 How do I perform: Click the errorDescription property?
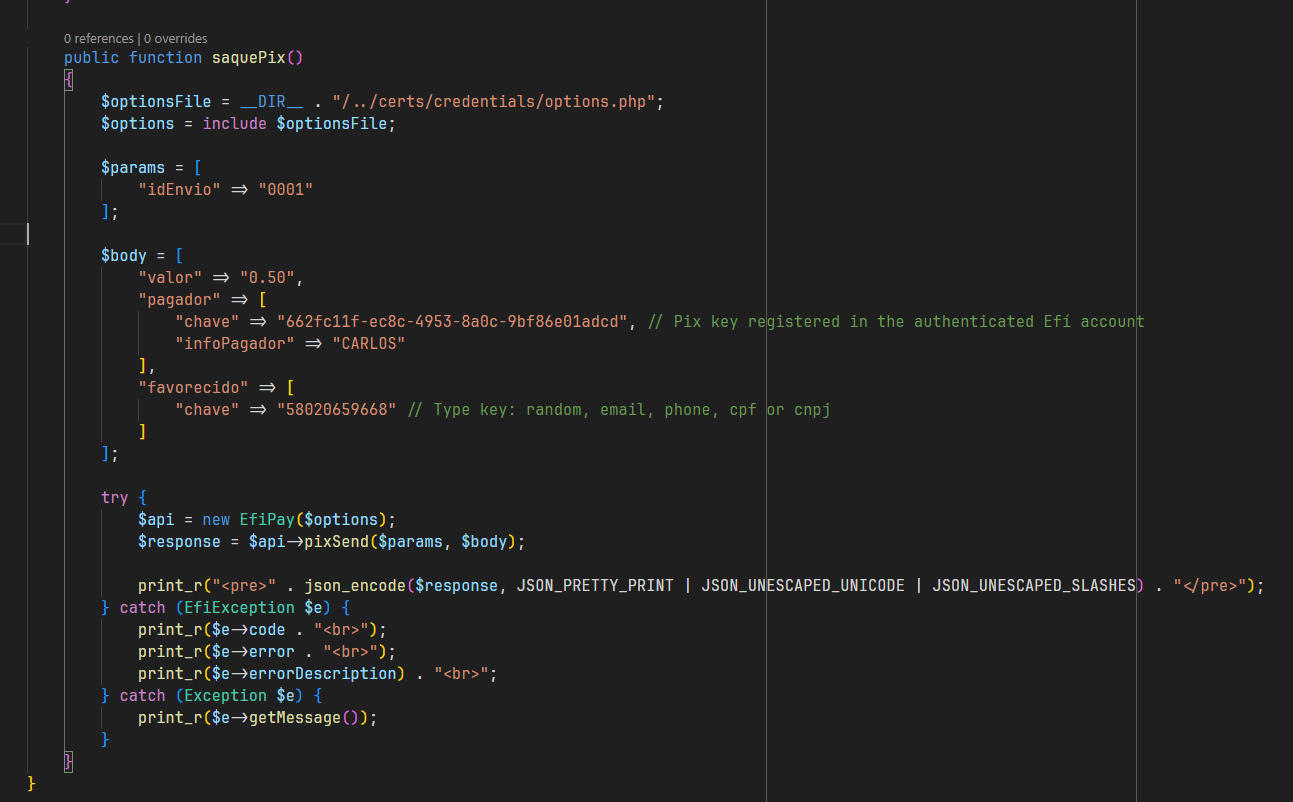point(323,674)
